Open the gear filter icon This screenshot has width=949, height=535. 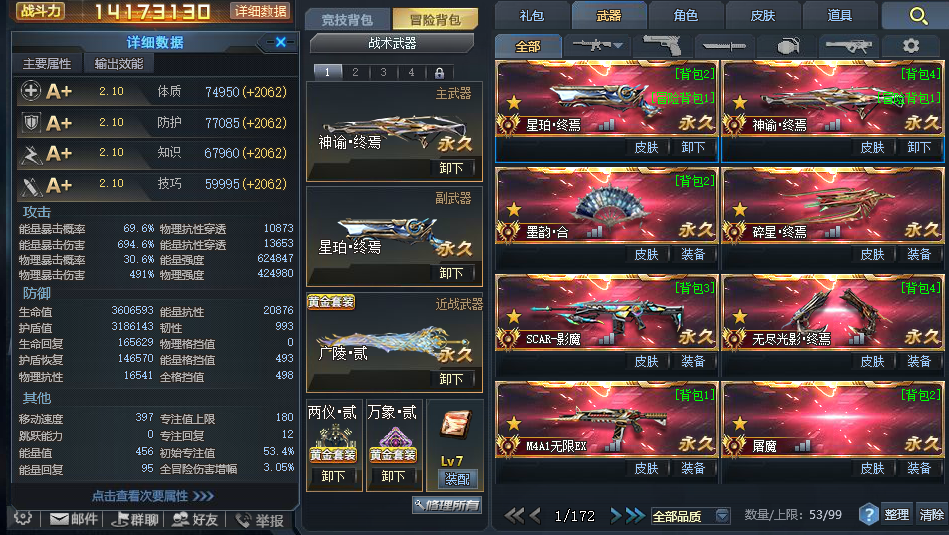point(911,46)
